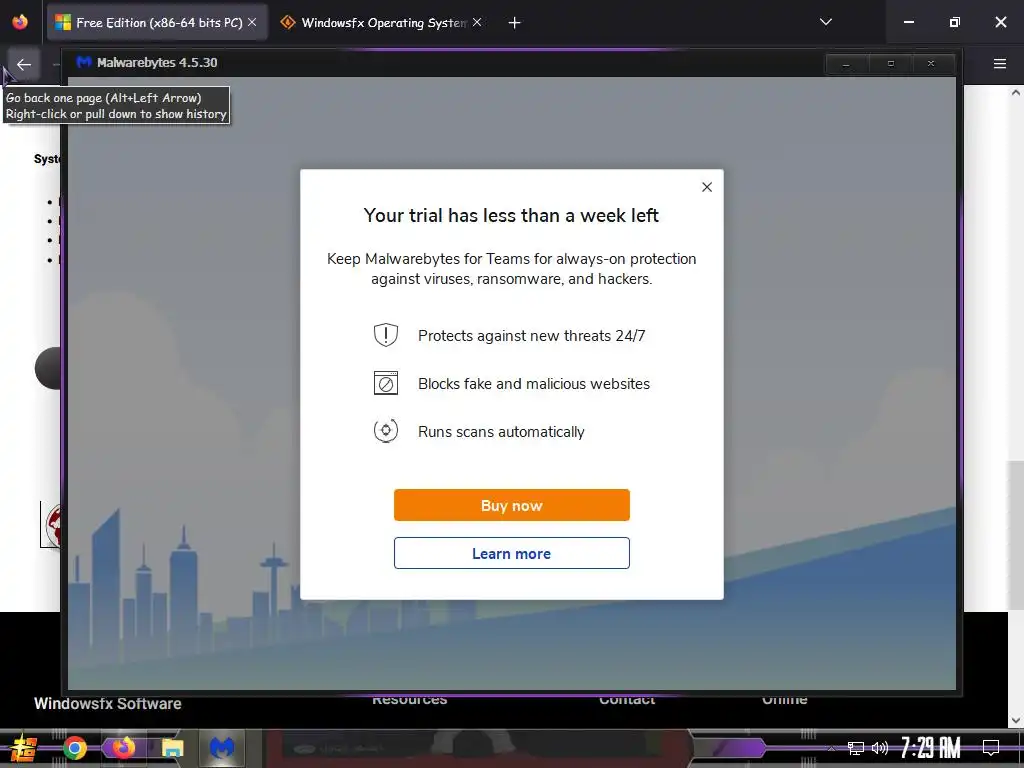Minimize the Malwarebytes window
Screen dimensions: 1024x768
tap(846, 64)
